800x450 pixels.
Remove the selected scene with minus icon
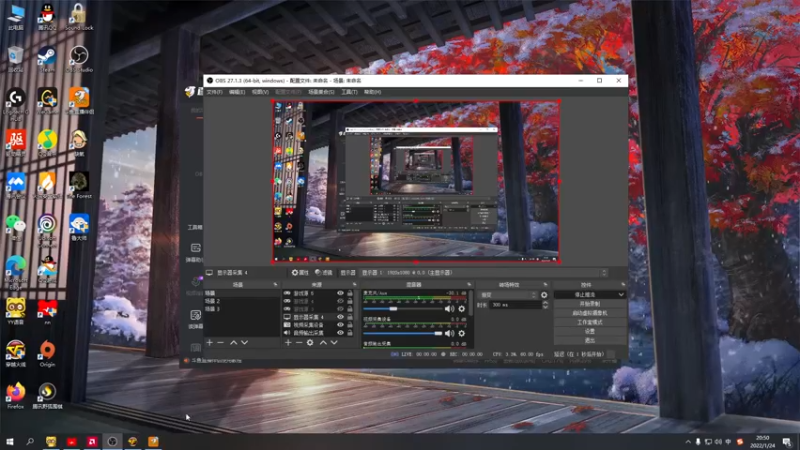coord(220,342)
